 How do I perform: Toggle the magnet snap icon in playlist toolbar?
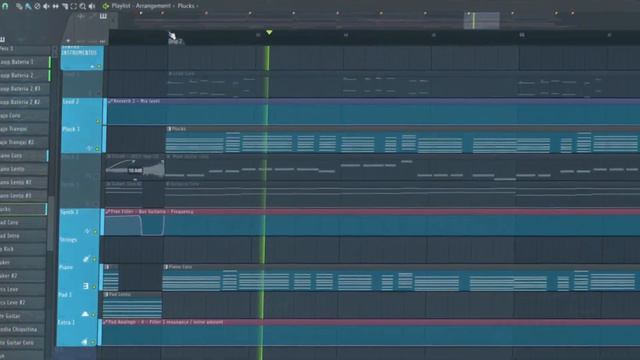tap(5, 6)
